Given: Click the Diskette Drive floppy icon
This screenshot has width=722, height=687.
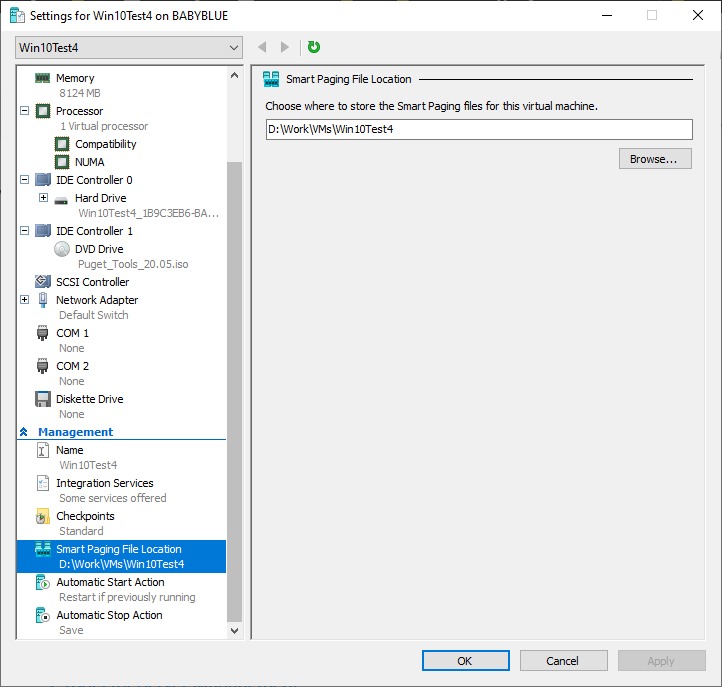Looking at the screenshot, I should click(42, 399).
